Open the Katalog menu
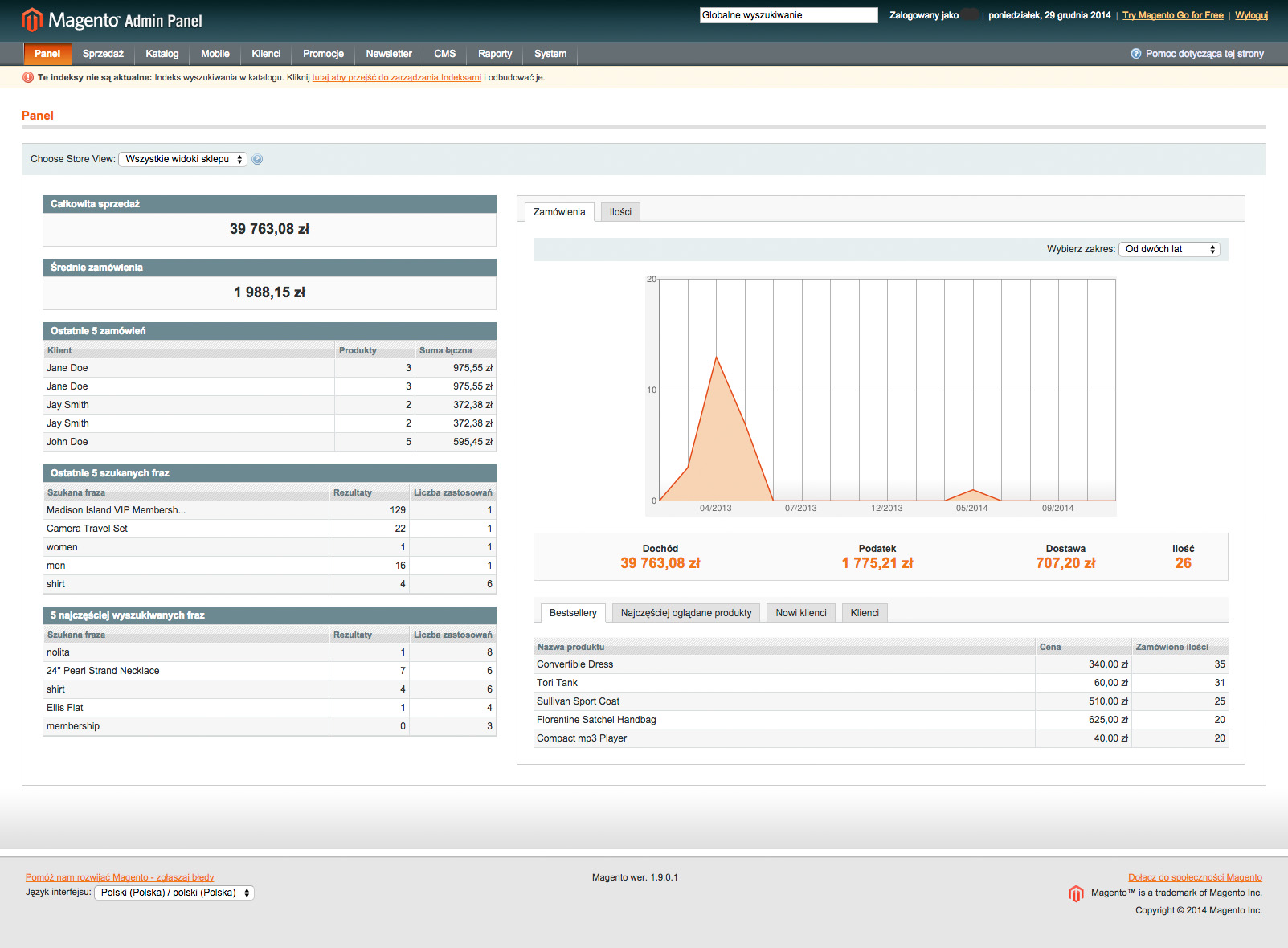 coord(162,54)
